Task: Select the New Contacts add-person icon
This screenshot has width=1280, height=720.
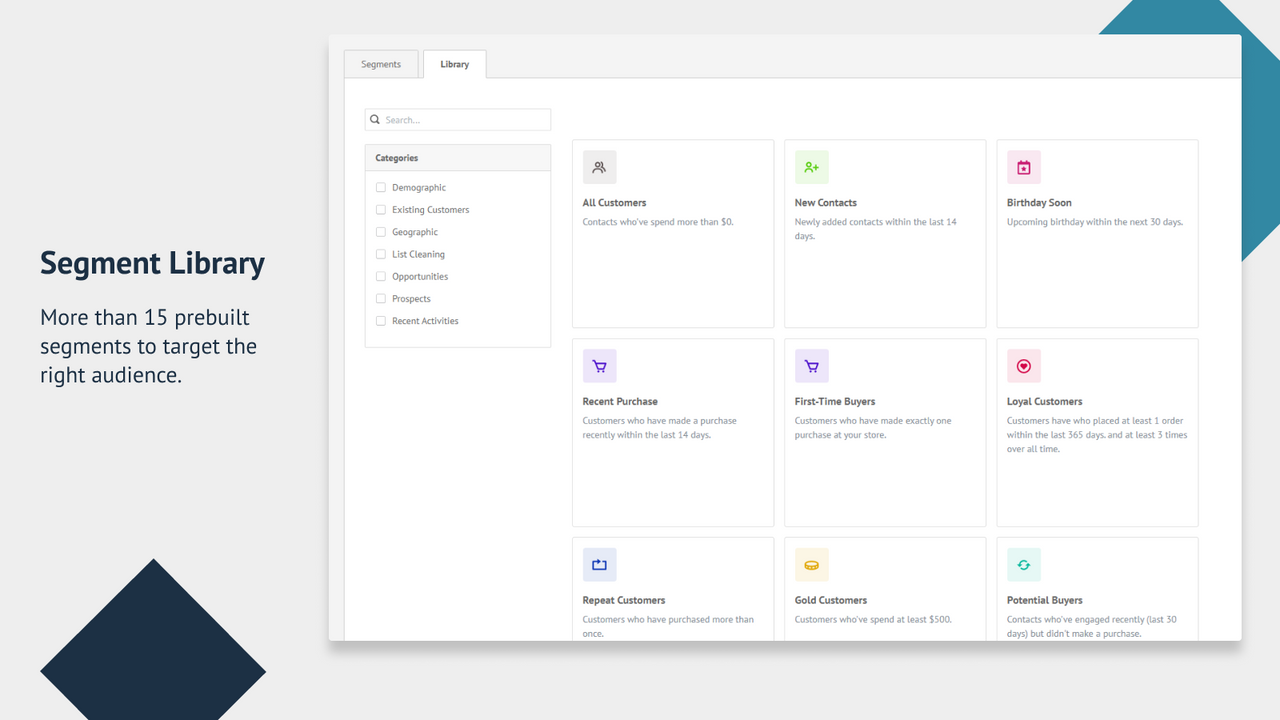Action: (x=811, y=167)
